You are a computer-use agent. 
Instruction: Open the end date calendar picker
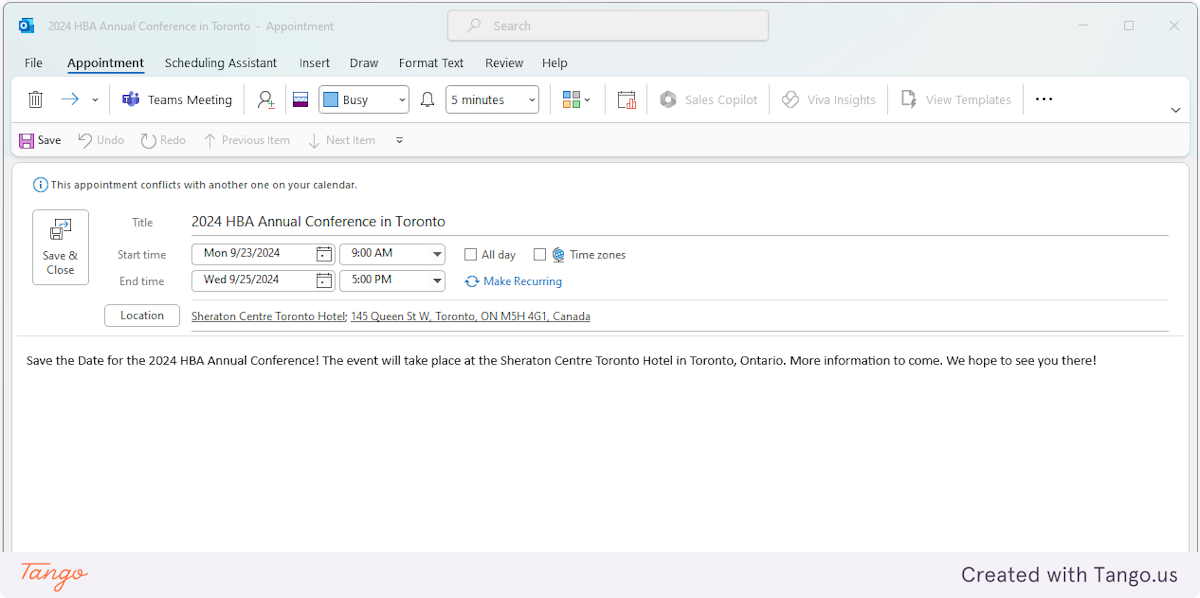pos(324,281)
